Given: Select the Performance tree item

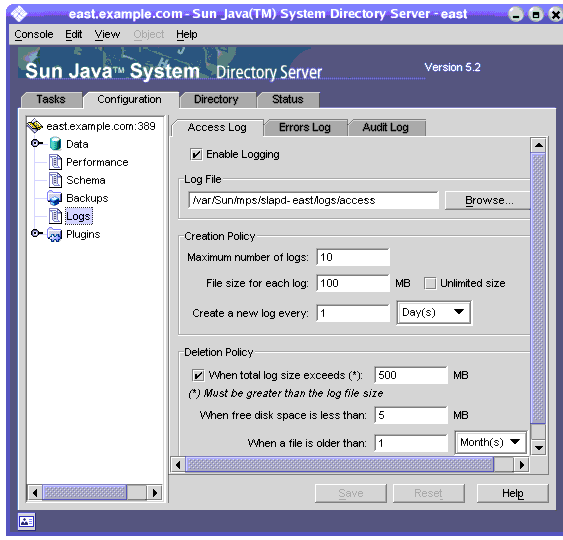Looking at the screenshot, I should point(97,162).
